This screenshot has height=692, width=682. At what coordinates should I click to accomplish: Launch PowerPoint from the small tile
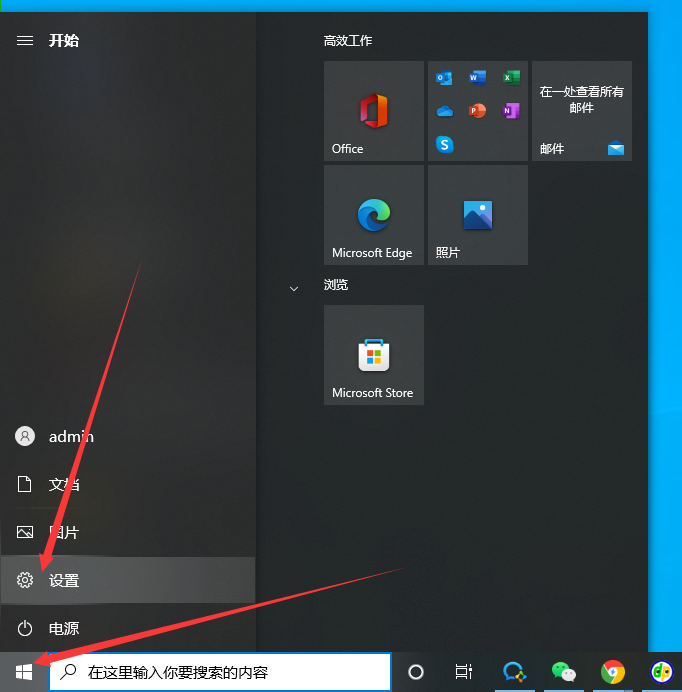tap(478, 111)
